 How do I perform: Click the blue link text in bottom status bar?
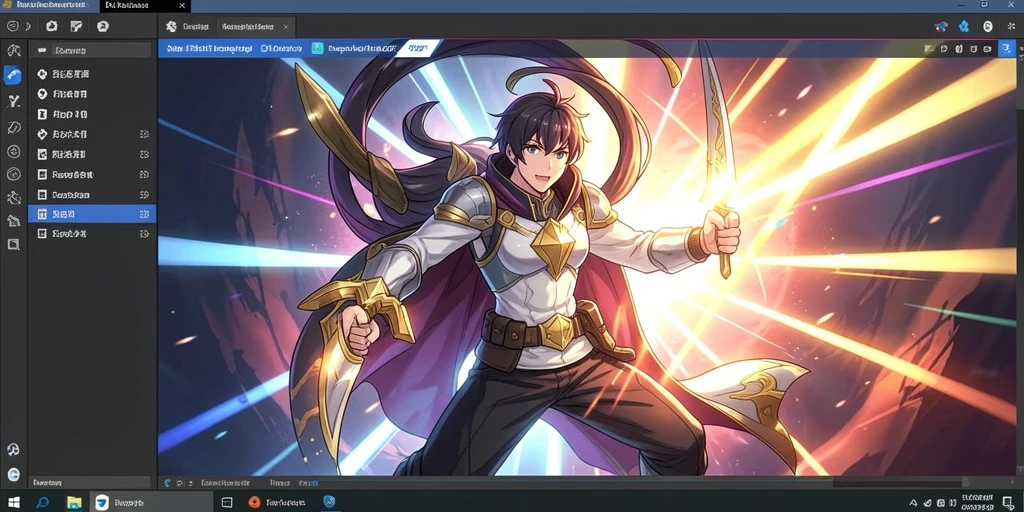[x=307, y=483]
